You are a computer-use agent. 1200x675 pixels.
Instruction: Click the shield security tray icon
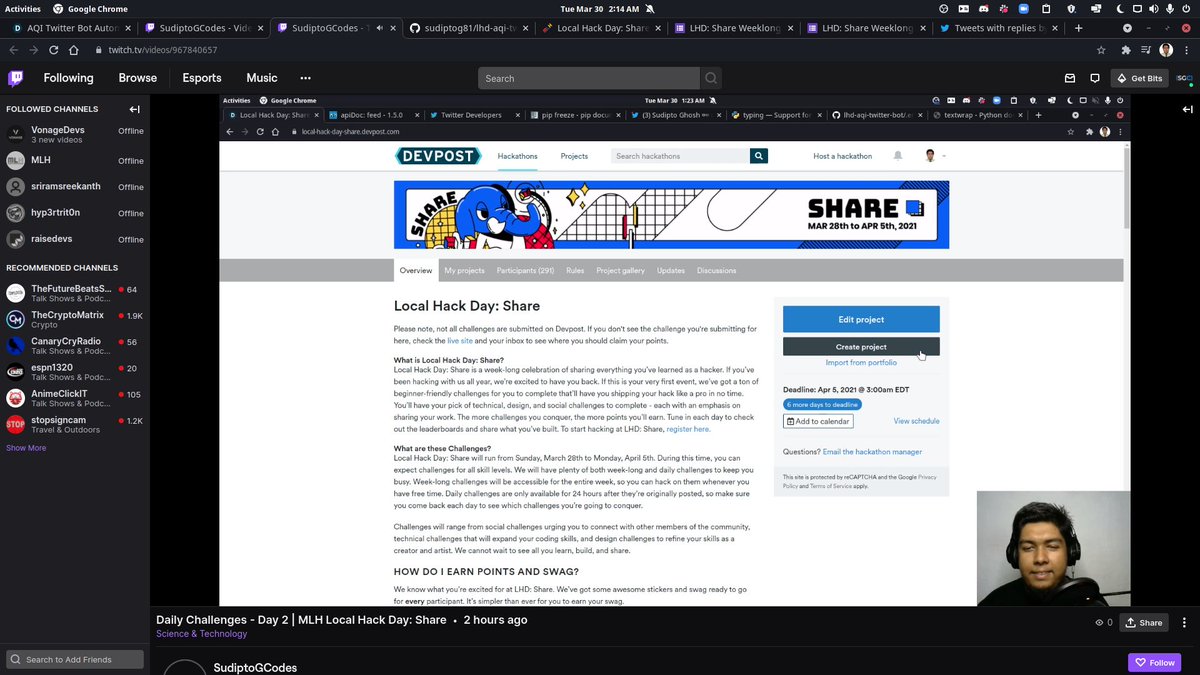pyautogui.click(x=1070, y=8)
